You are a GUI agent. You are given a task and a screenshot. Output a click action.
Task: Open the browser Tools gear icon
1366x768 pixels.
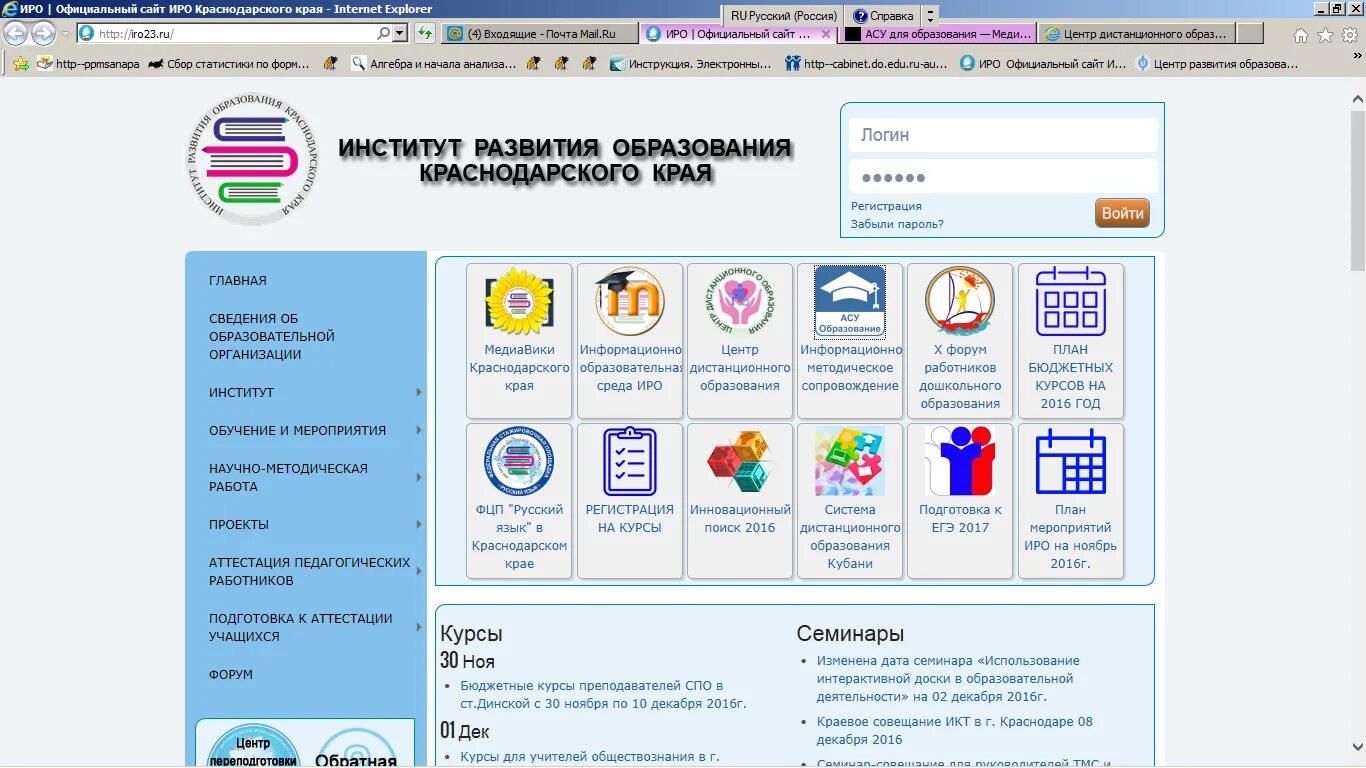pyautogui.click(x=1349, y=35)
